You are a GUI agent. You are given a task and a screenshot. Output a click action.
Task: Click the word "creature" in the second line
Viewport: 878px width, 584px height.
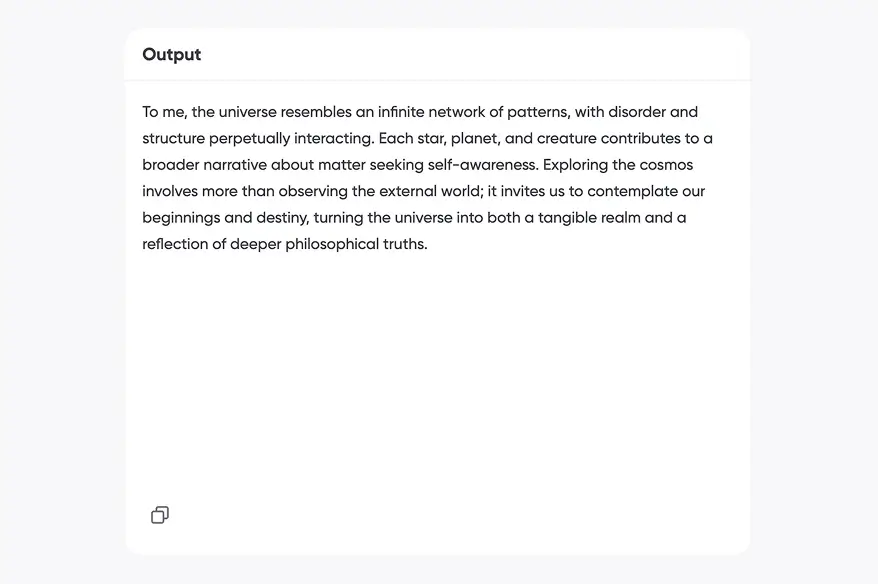tap(566, 138)
